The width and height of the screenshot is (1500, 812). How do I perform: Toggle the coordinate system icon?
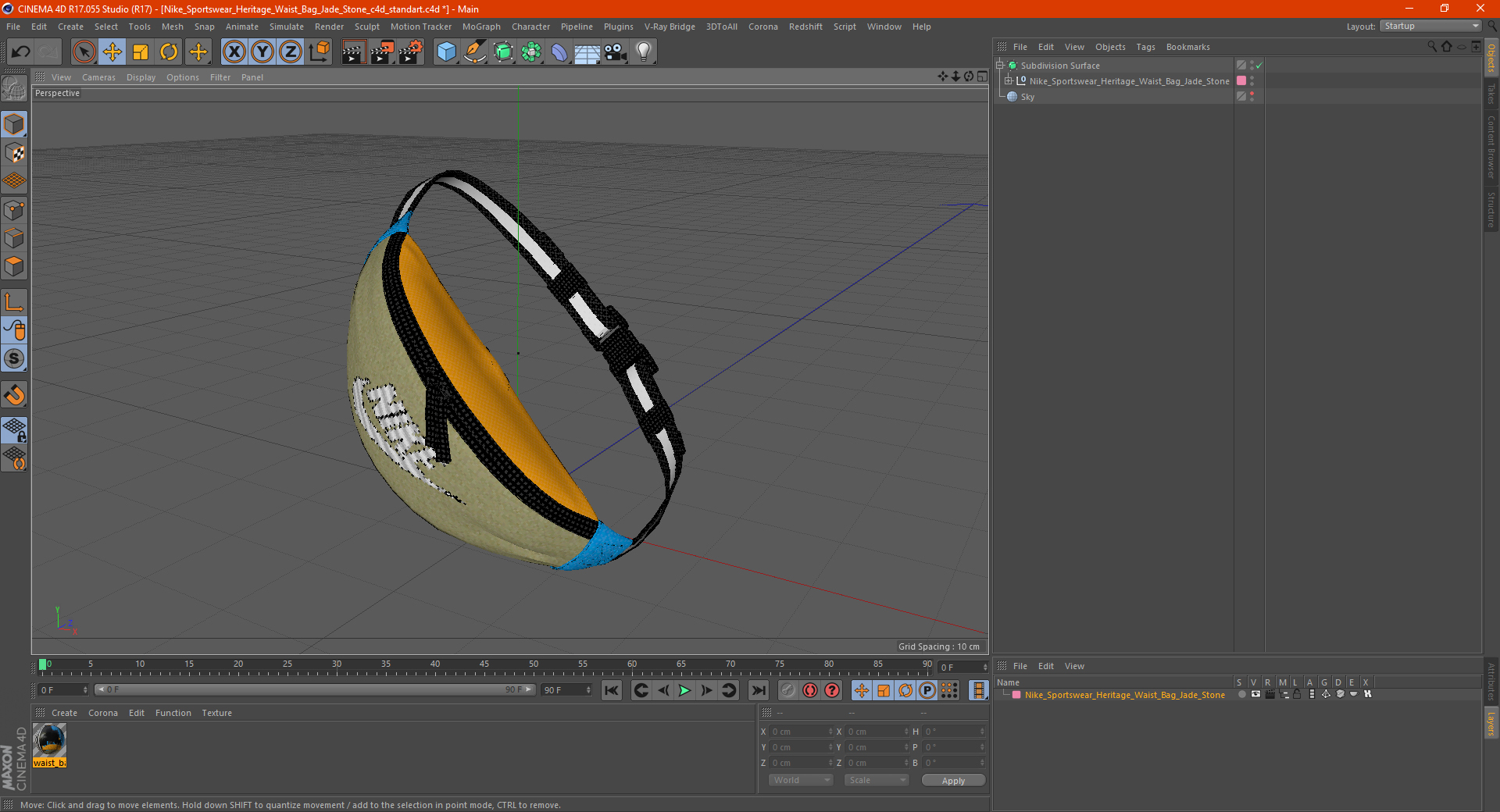[319, 52]
